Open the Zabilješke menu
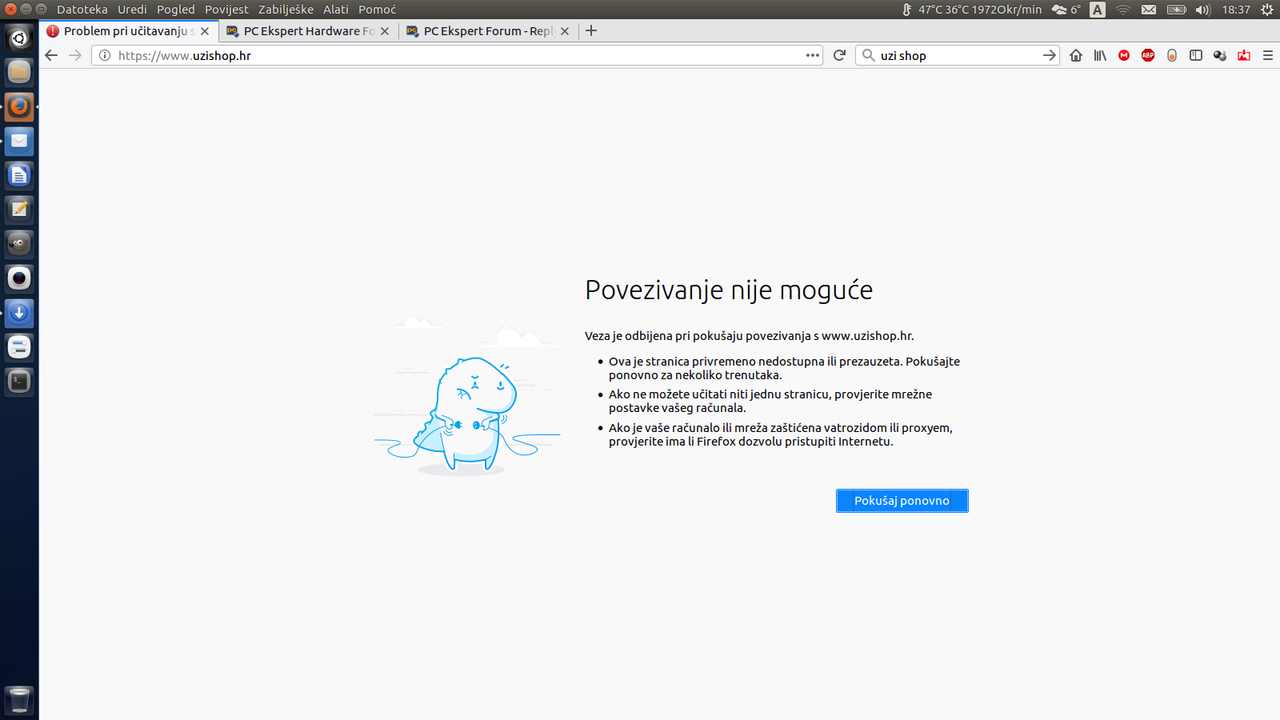The image size is (1280, 720). pyautogui.click(x=286, y=9)
